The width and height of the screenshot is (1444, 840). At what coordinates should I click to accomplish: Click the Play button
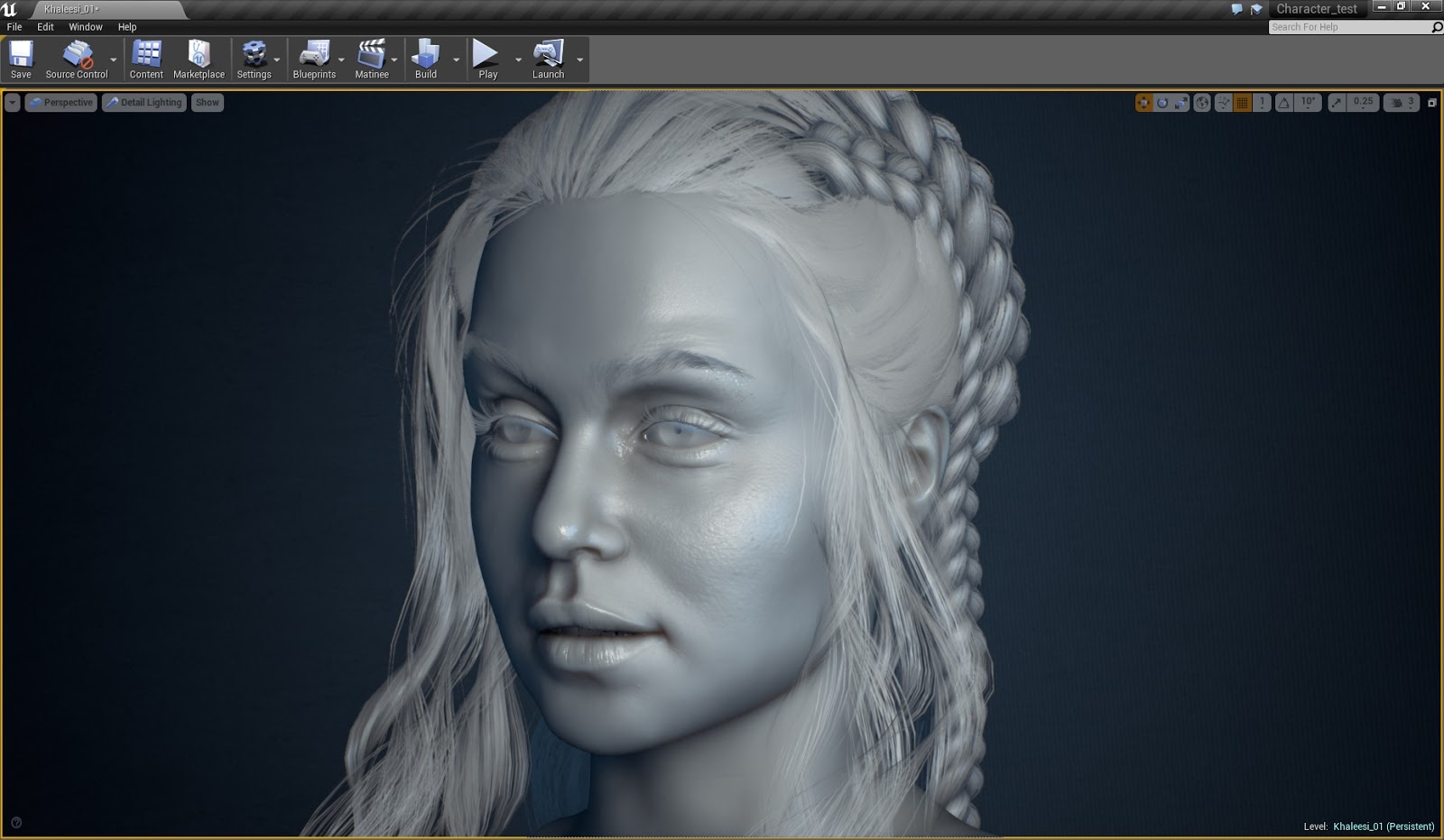[487, 60]
